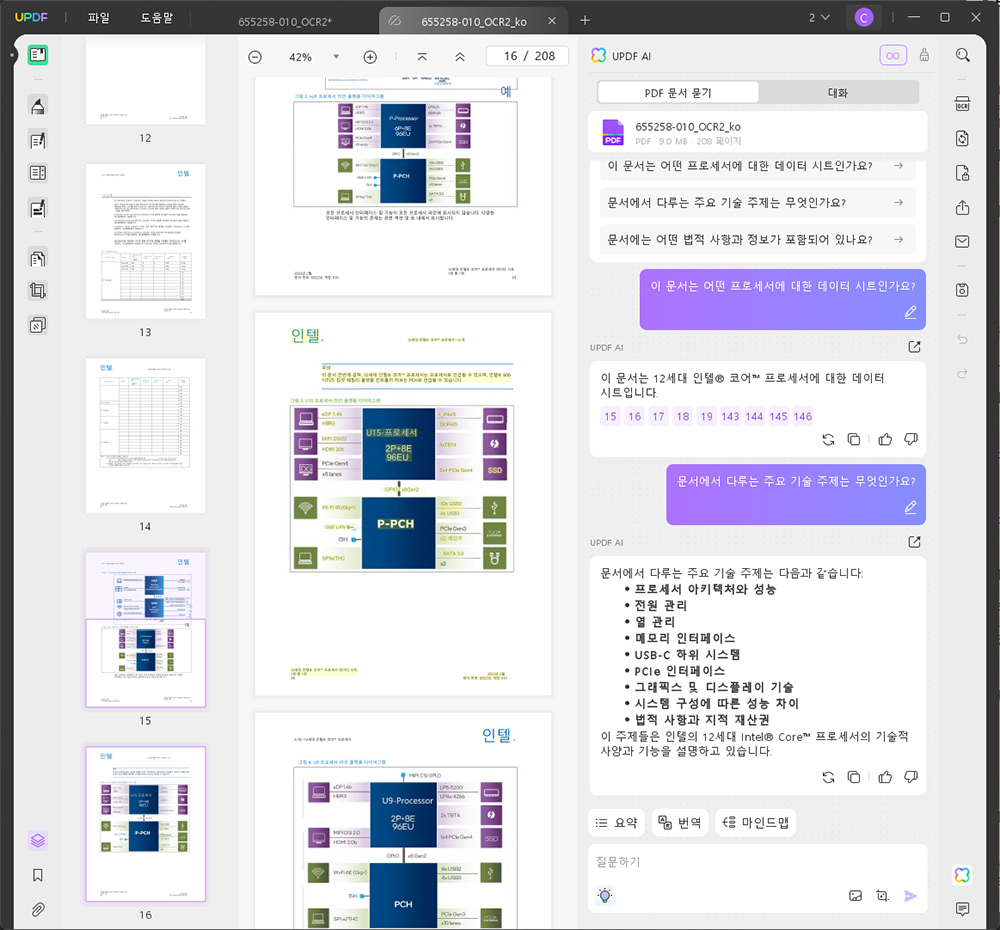Click the lightbulb prompt suggestions icon
This screenshot has width=1000, height=930.
(605, 896)
